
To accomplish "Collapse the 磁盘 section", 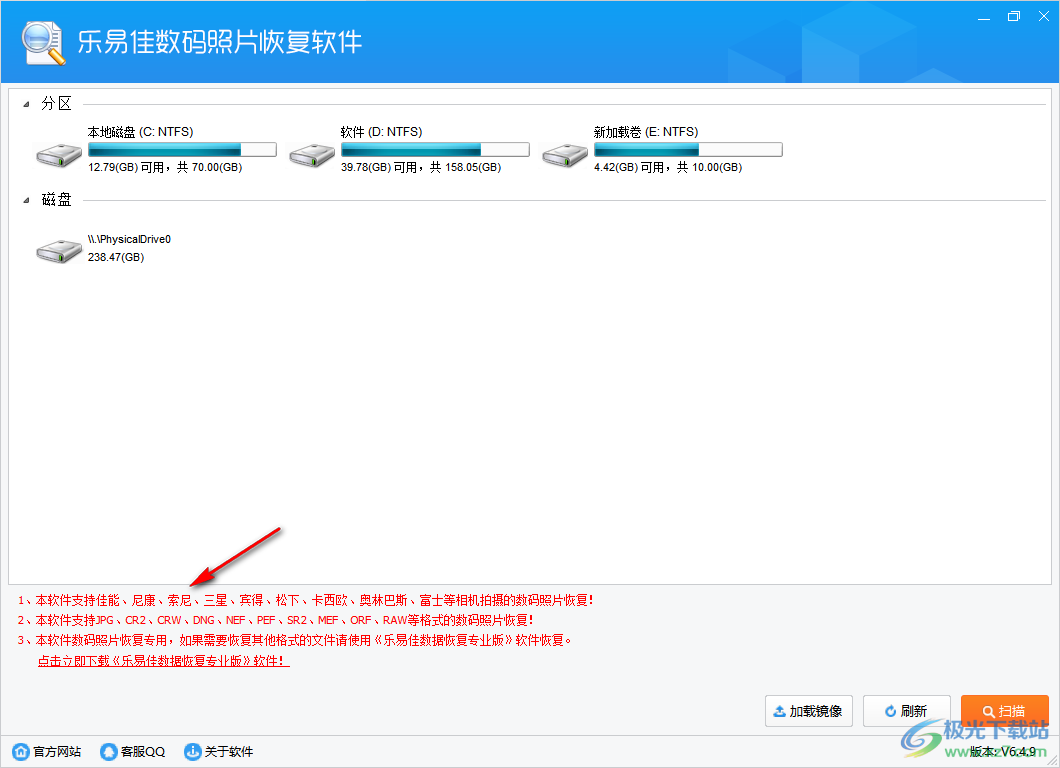I will click(x=26, y=200).
